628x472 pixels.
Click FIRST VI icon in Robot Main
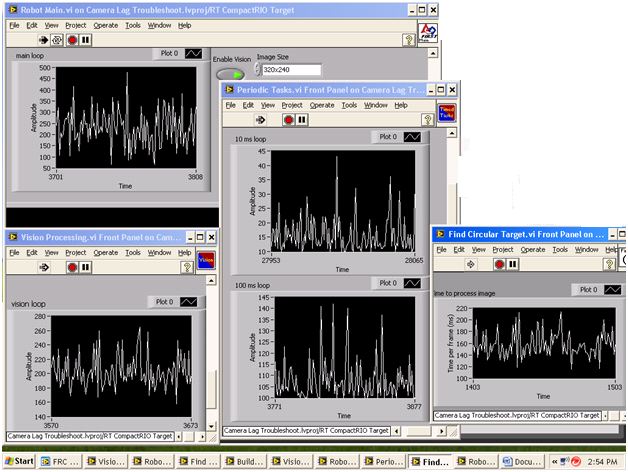[x=428, y=32]
